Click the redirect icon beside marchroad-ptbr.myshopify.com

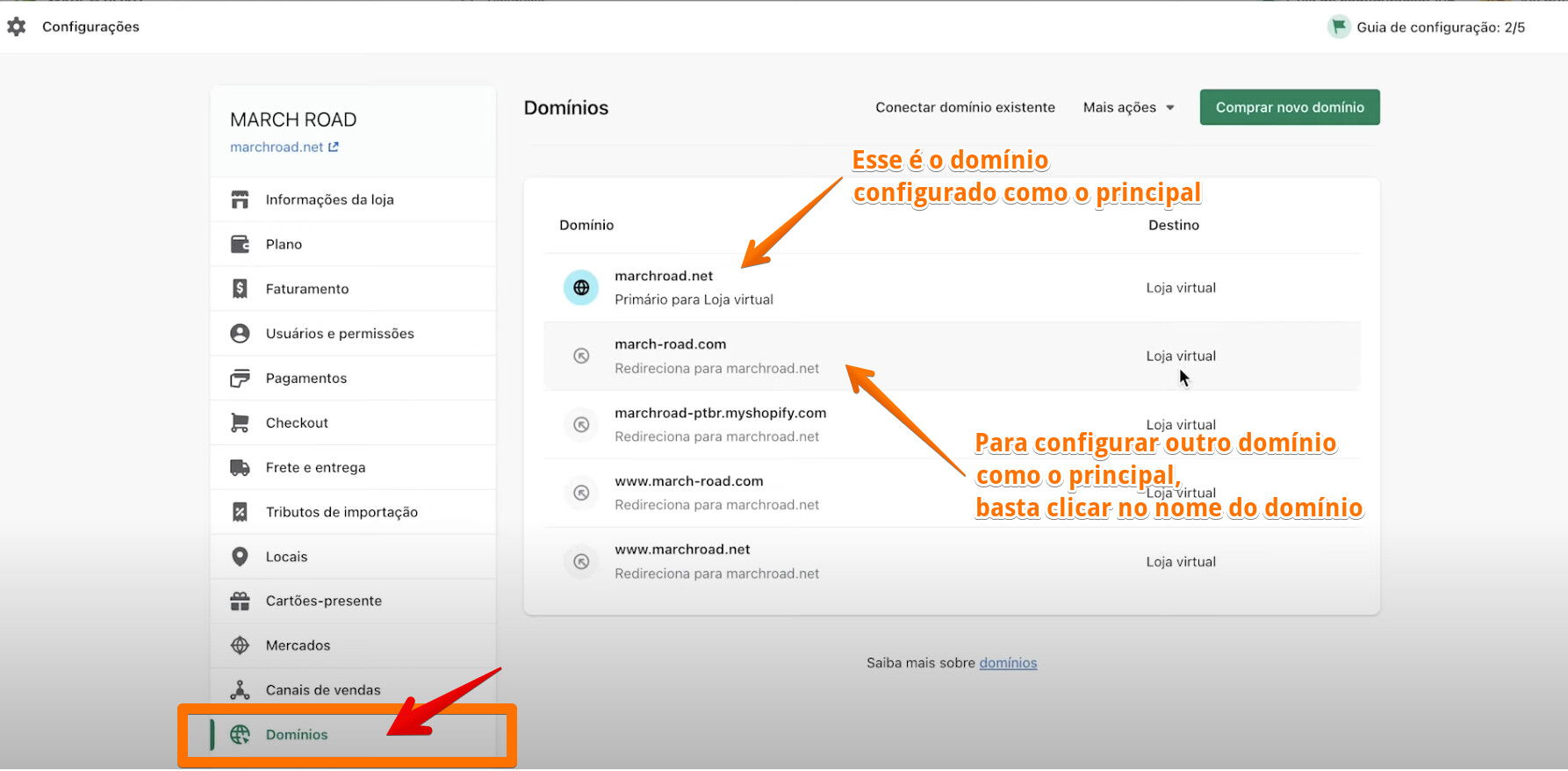581,425
